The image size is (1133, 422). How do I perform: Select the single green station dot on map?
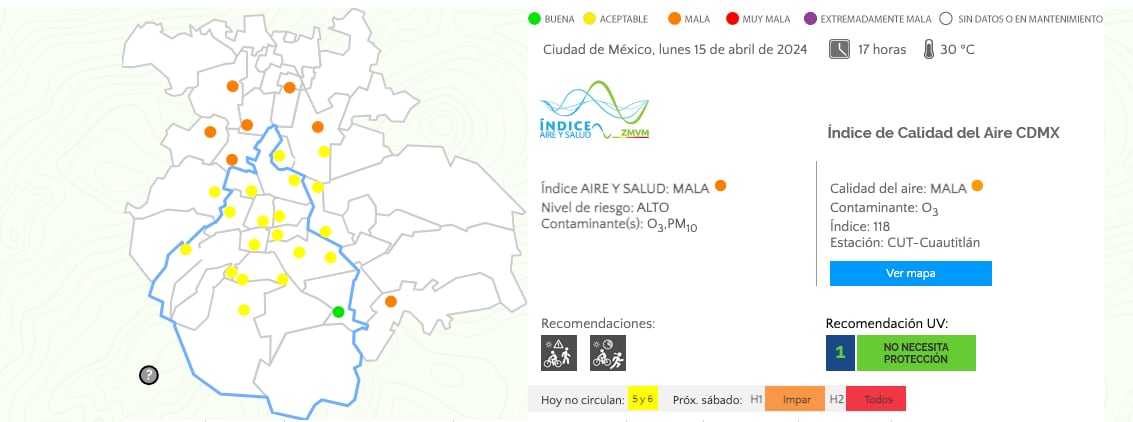click(339, 312)
